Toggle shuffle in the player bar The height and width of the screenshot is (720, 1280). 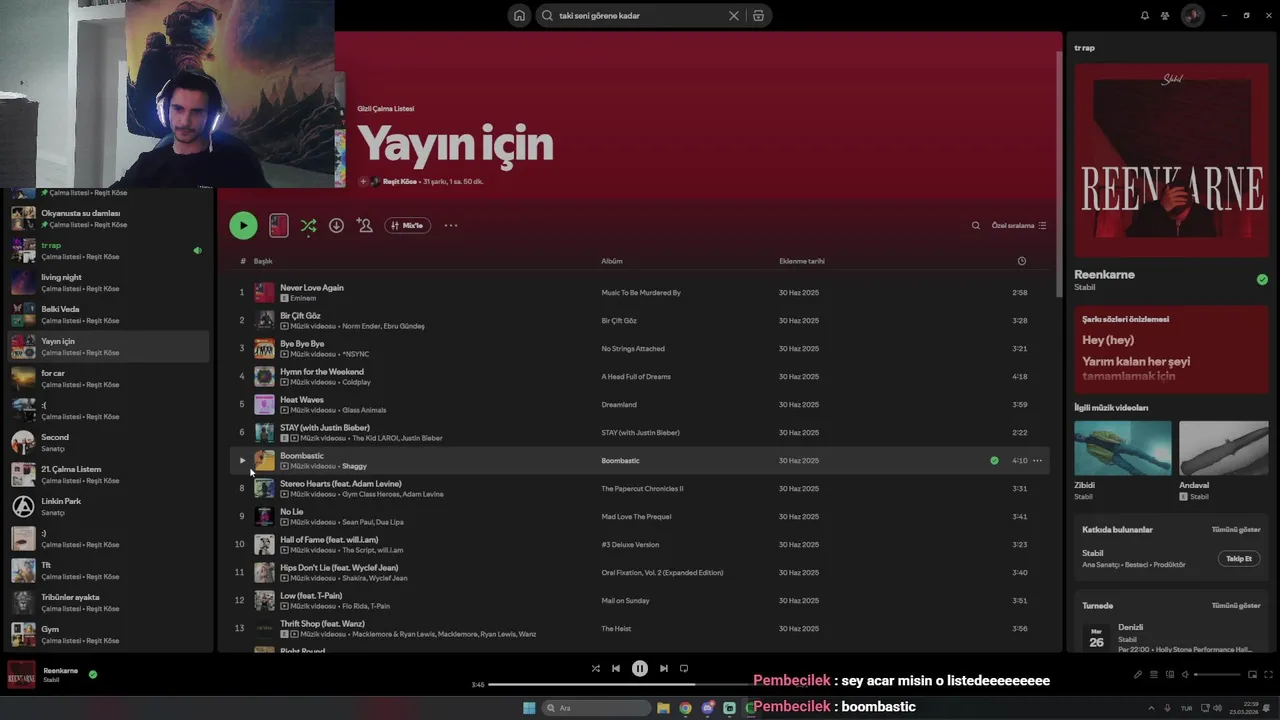(595, 668)
